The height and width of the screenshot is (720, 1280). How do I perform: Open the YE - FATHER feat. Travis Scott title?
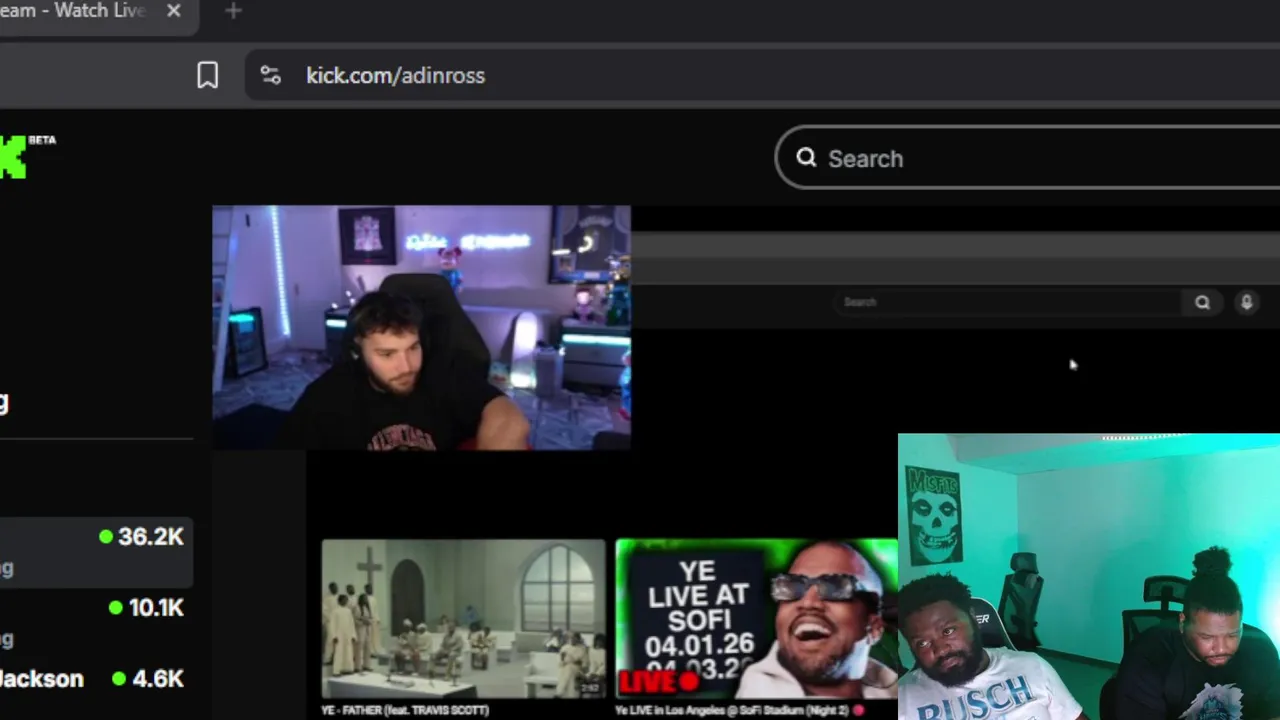[x=405, y=710]
